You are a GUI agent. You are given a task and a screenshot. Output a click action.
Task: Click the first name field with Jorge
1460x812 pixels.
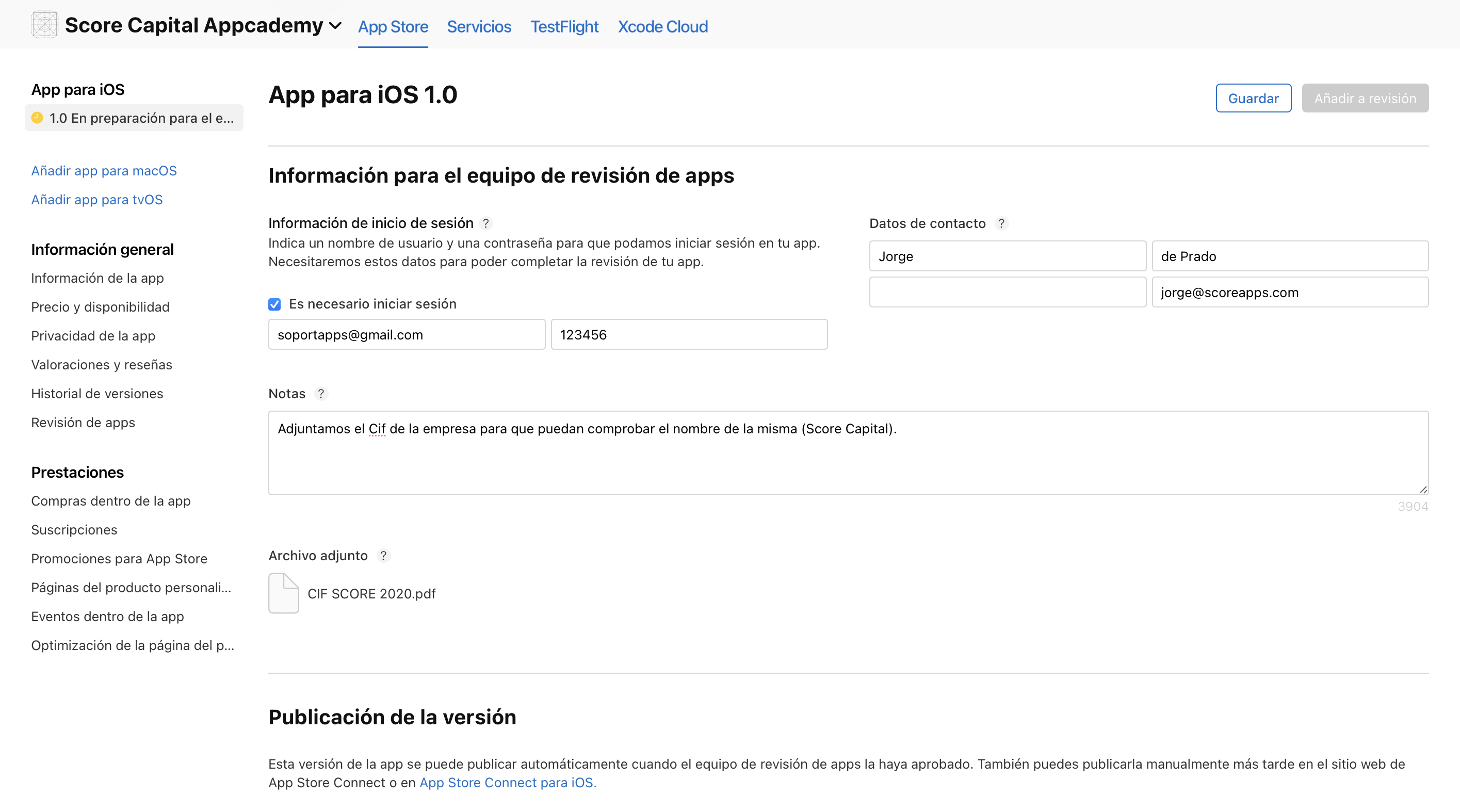[1007, 256]
